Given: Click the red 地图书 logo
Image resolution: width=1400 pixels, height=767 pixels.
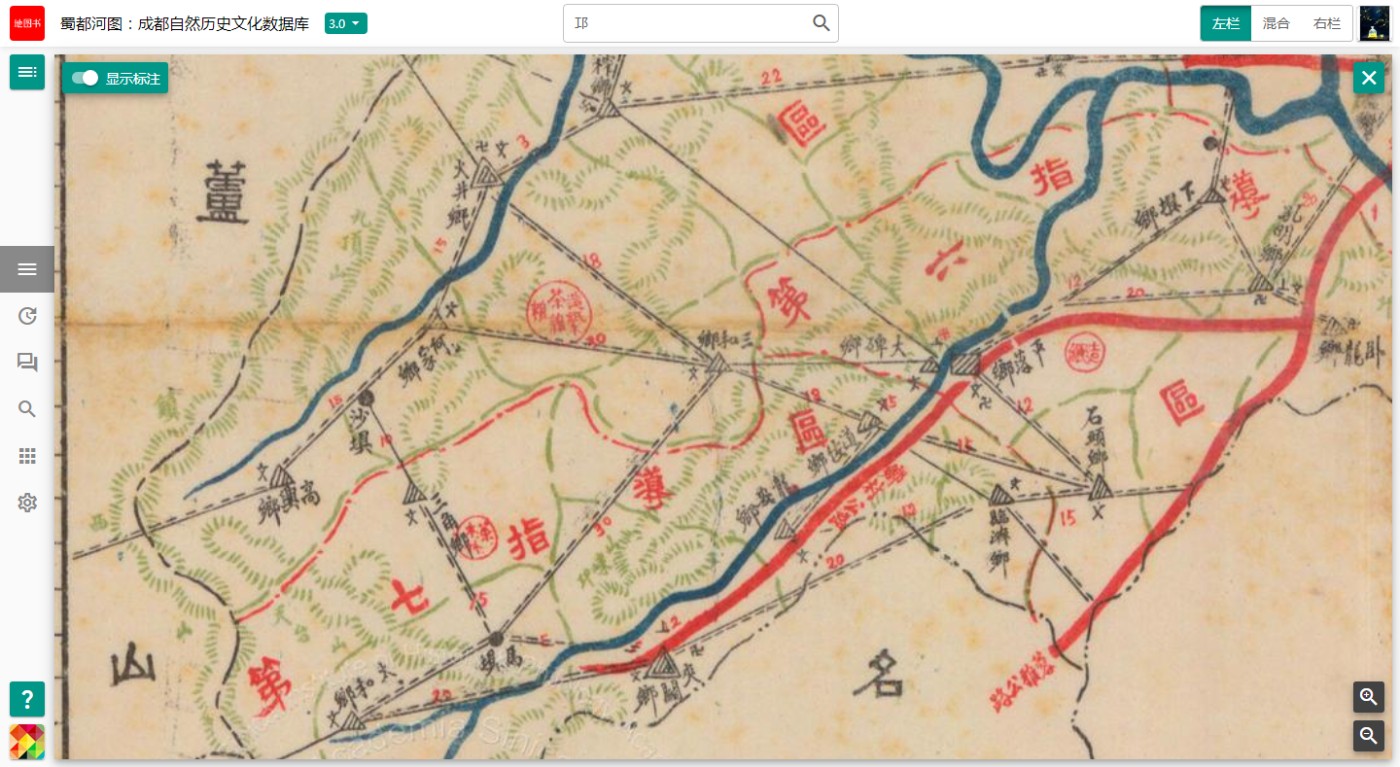Looking at the screenshot, I should 27,23.
